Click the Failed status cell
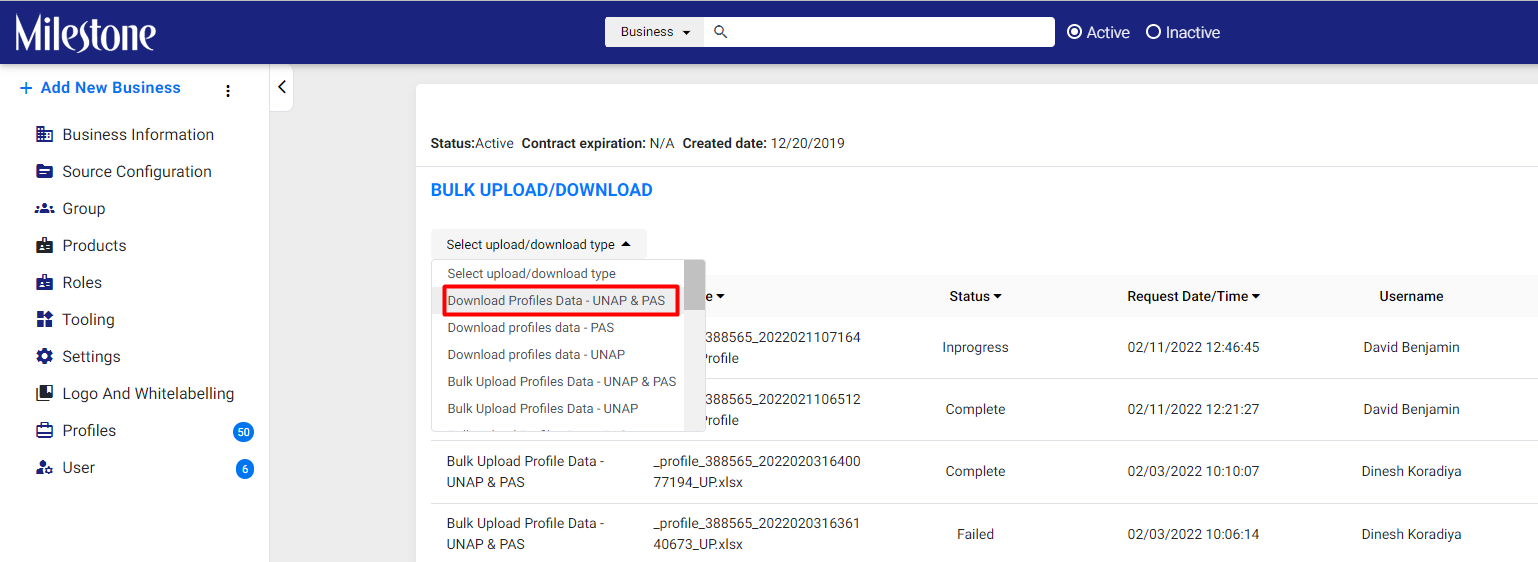 [x=975, y=534]
